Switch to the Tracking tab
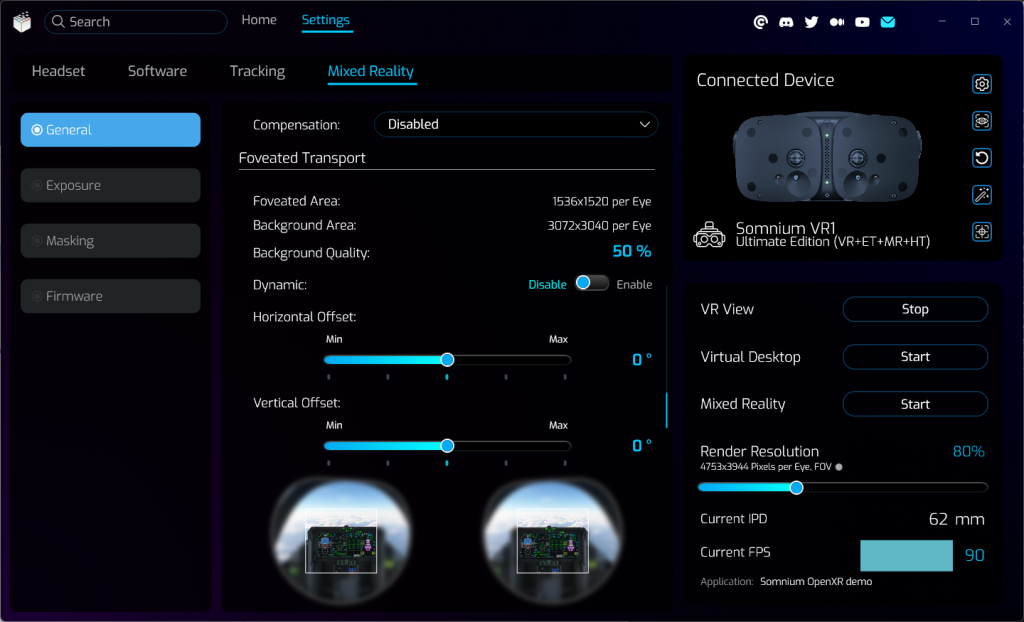 pyautogui.click(x=257, y=71)
